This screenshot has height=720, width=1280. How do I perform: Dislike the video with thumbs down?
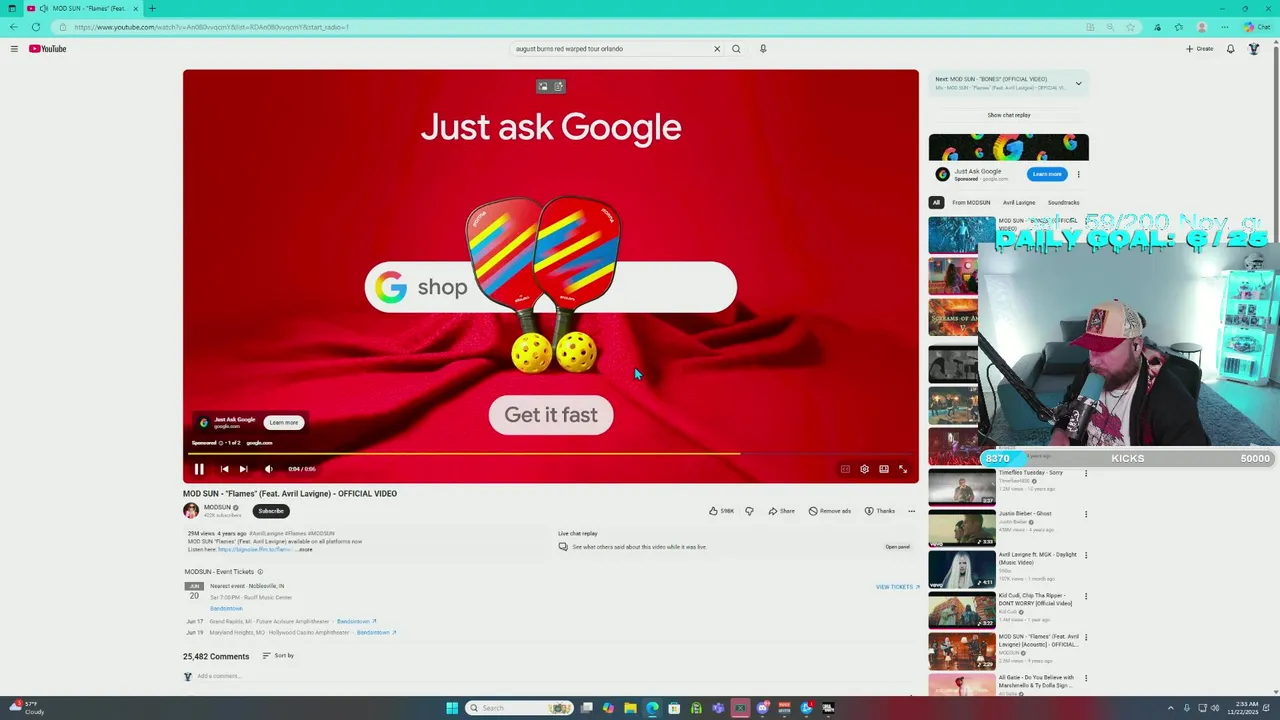(x=749, y=511)
